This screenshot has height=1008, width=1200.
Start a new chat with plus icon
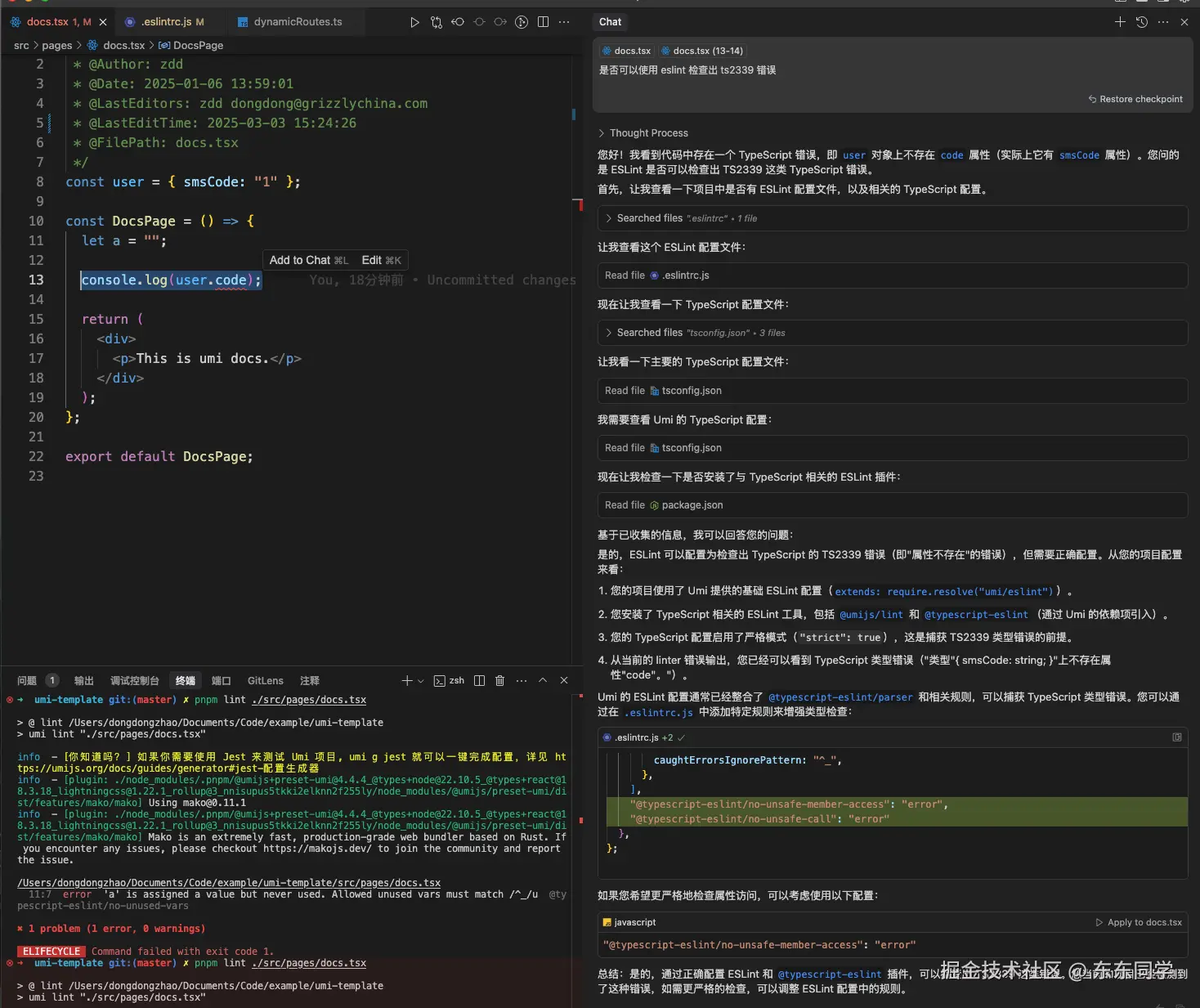(1120, 22)
